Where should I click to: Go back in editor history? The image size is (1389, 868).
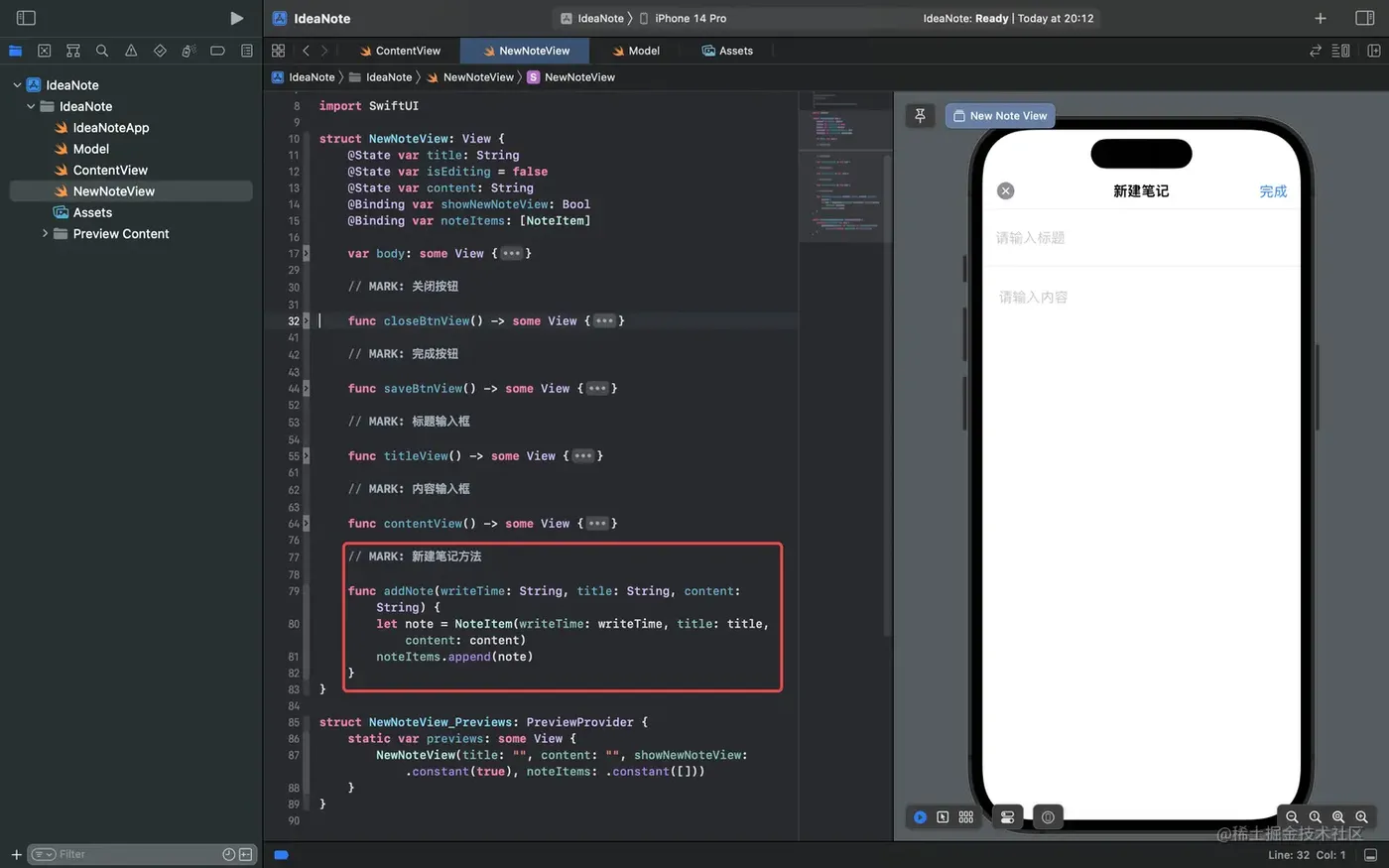click(x=306, y=51)
